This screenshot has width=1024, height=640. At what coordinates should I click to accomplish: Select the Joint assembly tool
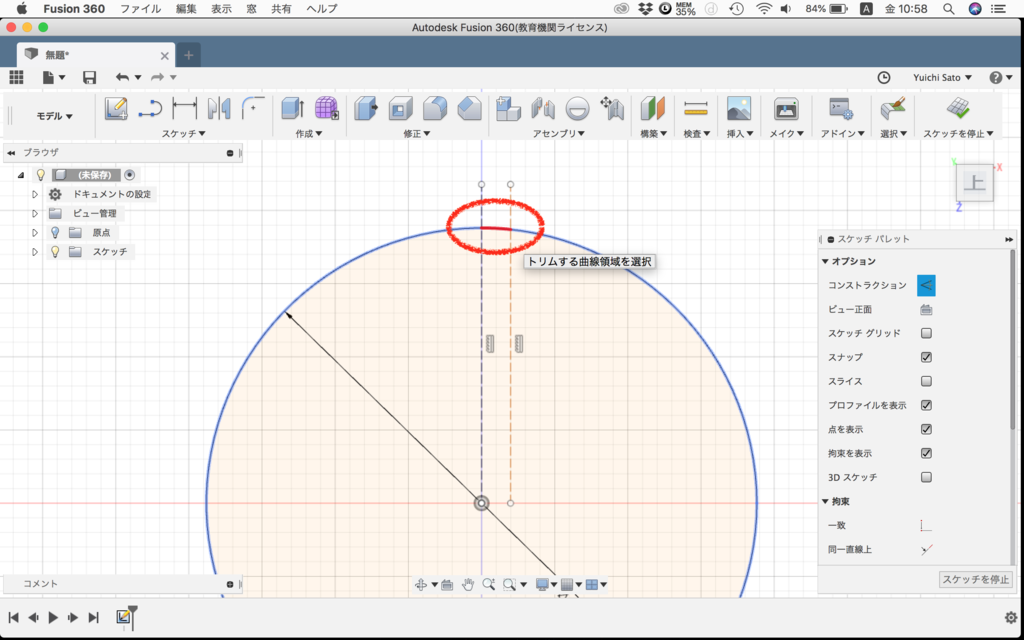pyautogui.click(x=543, y=108)
